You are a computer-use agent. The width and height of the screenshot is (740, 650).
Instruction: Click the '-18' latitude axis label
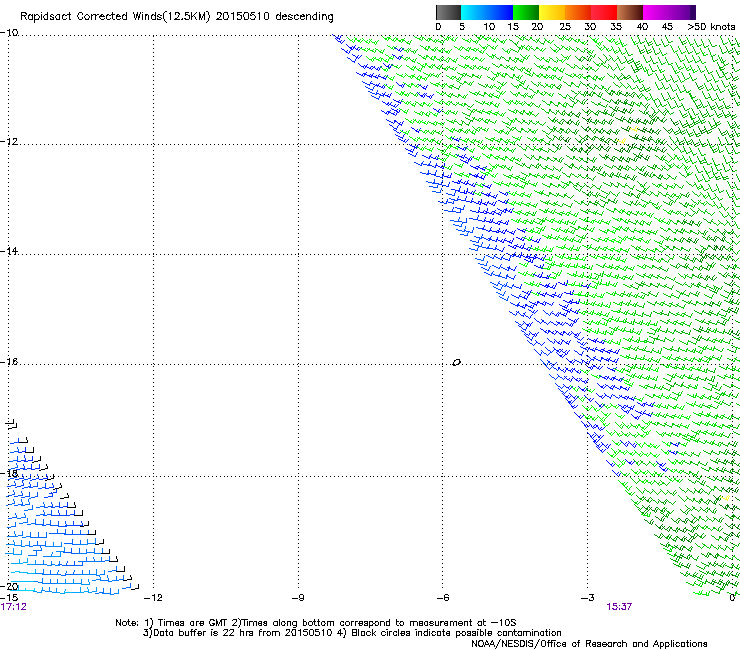click(9, 473)
